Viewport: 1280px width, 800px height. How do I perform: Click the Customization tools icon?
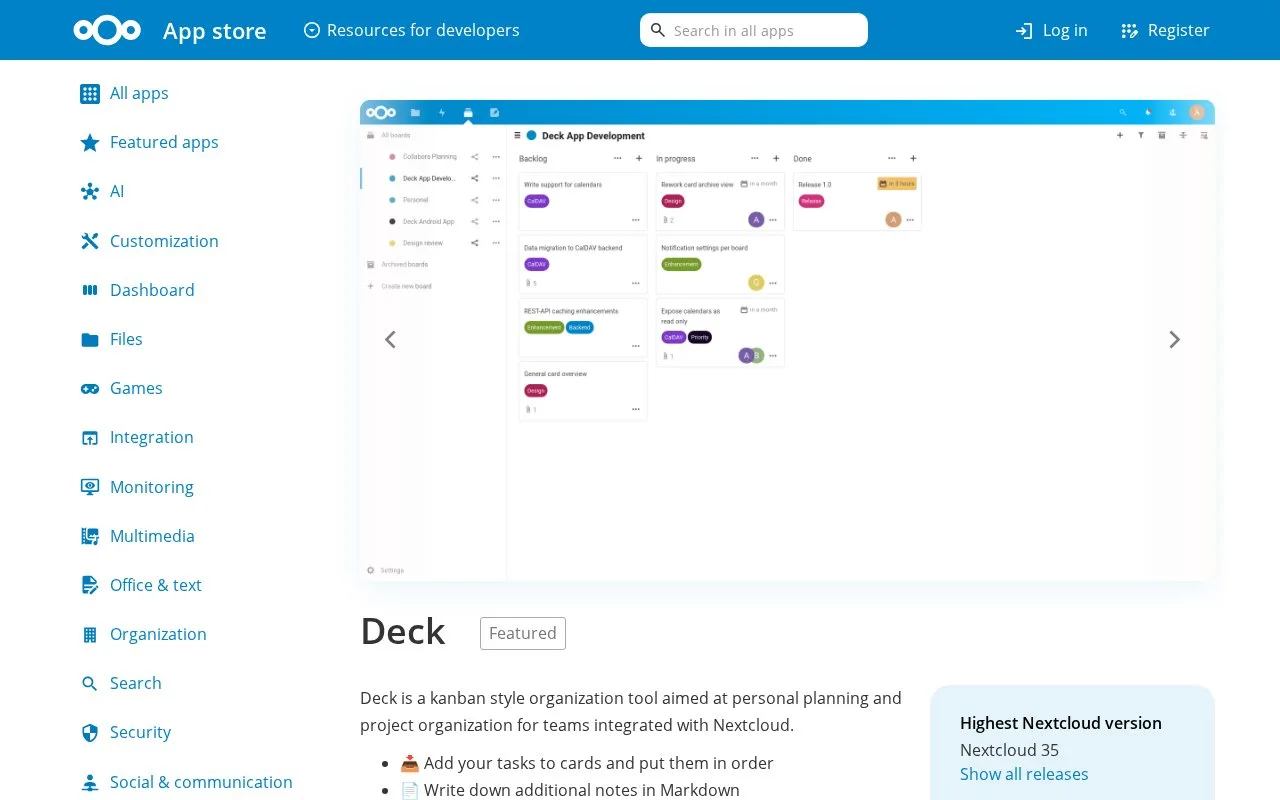tap(90, 241)
